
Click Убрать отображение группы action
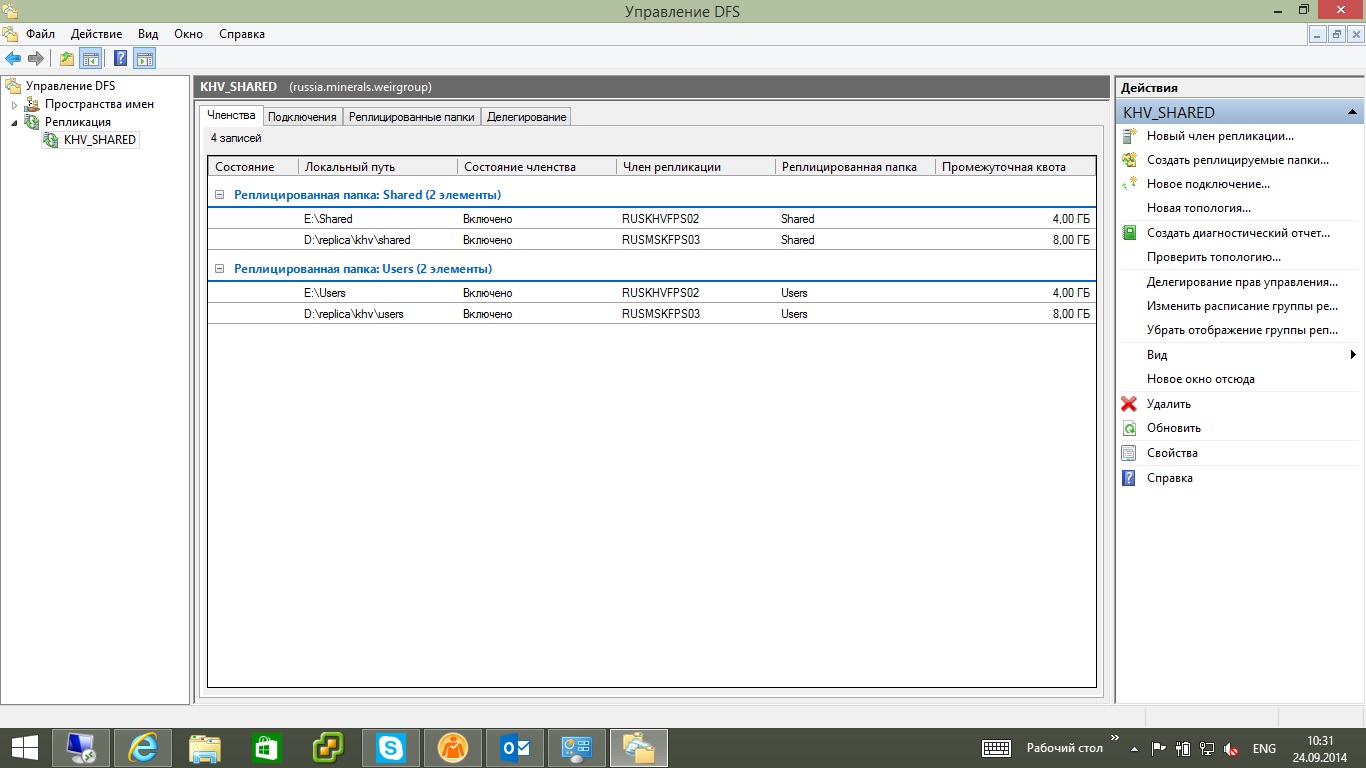click(x=1242, y=330)
